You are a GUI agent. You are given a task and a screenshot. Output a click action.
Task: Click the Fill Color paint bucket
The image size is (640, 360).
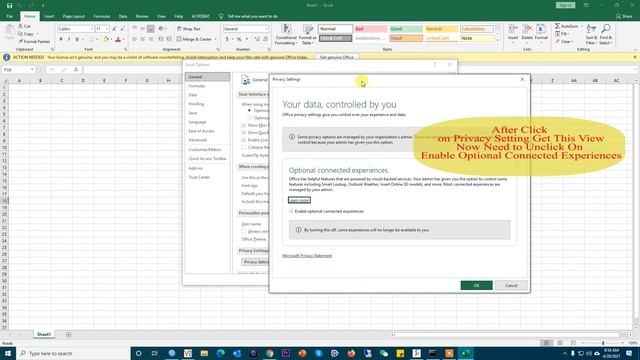106,39
